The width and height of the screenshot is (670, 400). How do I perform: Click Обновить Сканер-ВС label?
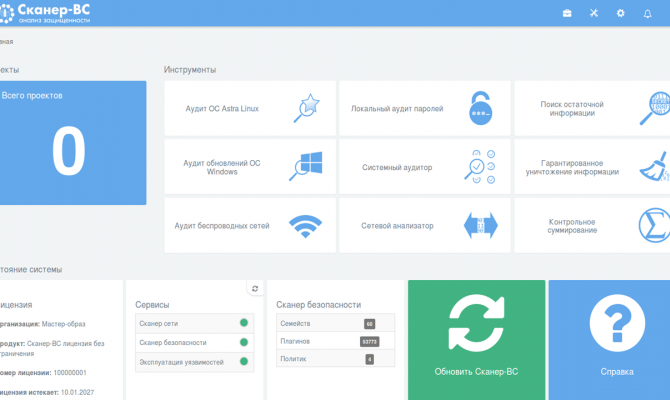point(476,372)
